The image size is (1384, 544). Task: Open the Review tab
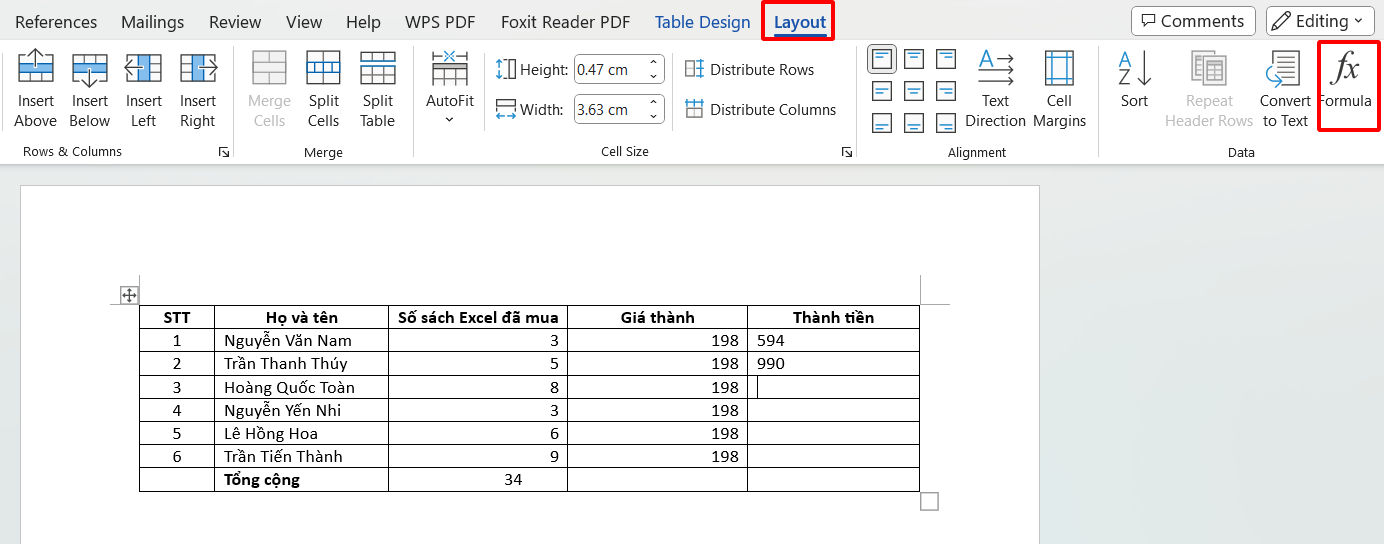pyautogui.click(x=235, y=22)
